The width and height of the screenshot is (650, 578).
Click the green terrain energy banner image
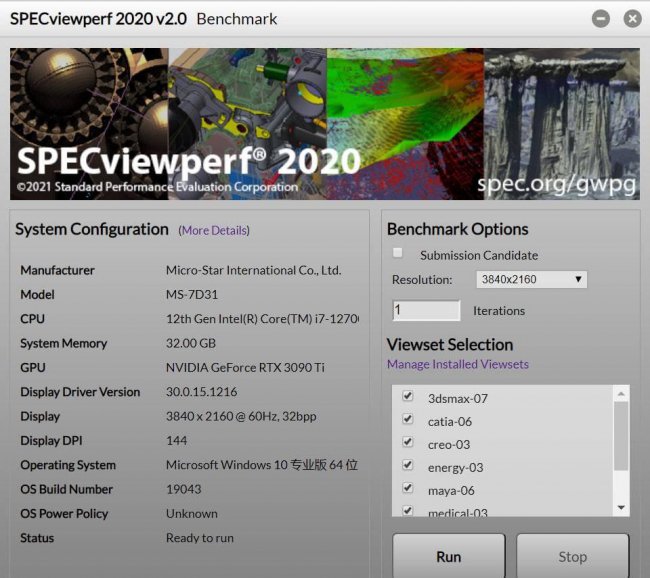click(x=405, y=124)
